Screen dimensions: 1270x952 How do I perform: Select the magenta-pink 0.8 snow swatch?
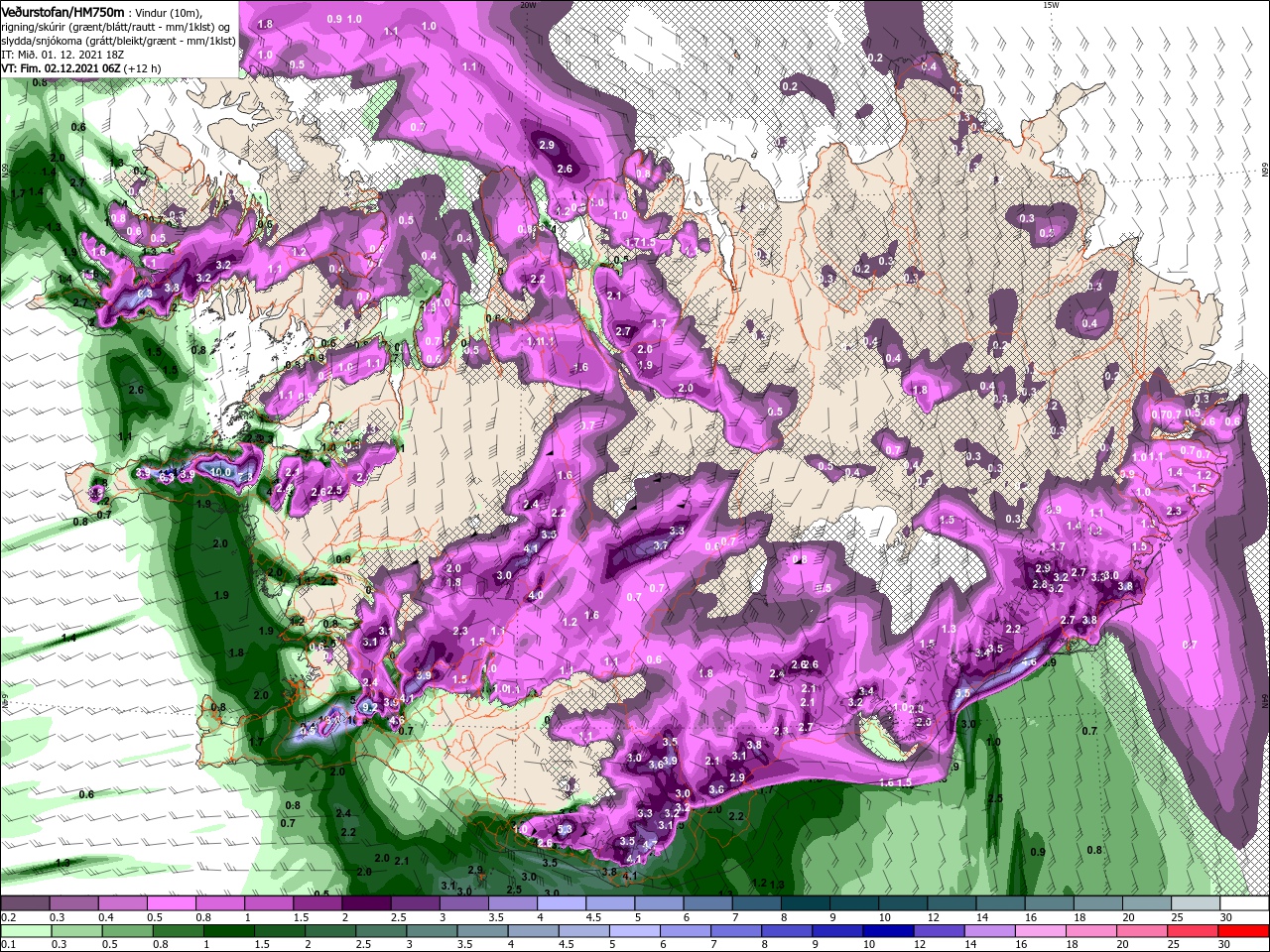pos(219,903)
